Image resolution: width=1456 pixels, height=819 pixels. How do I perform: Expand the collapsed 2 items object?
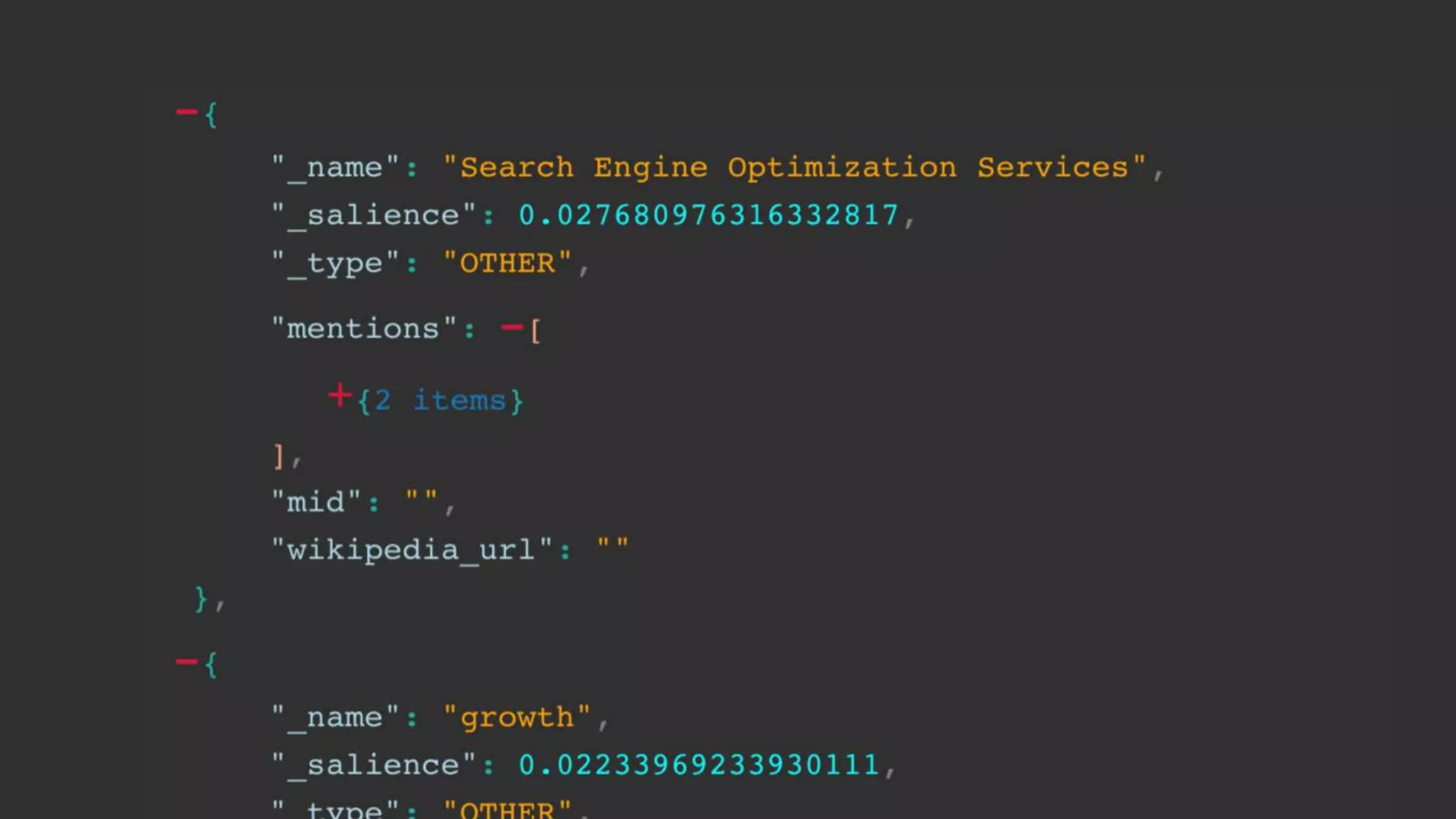pyautogui.click(x=340, y=396)
